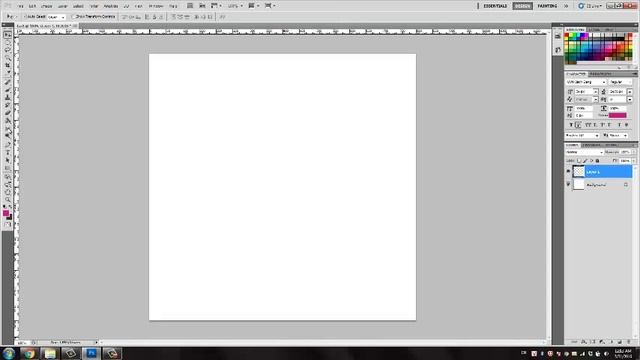This screenshot has height=360, width=640.
Task: Switch to the ESSENTIALS workspace
Action: click(x=495, y=6)
